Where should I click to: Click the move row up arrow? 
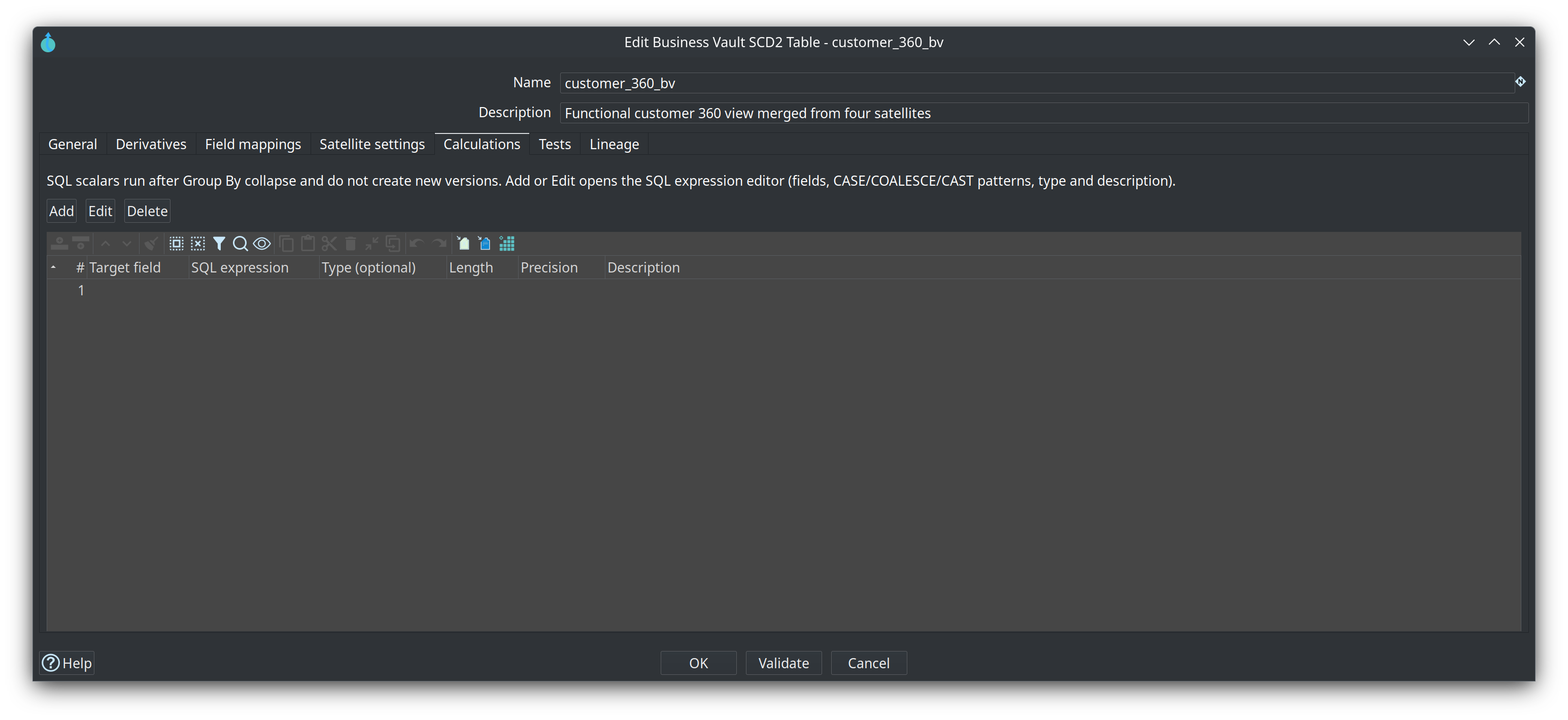[106, 244]
